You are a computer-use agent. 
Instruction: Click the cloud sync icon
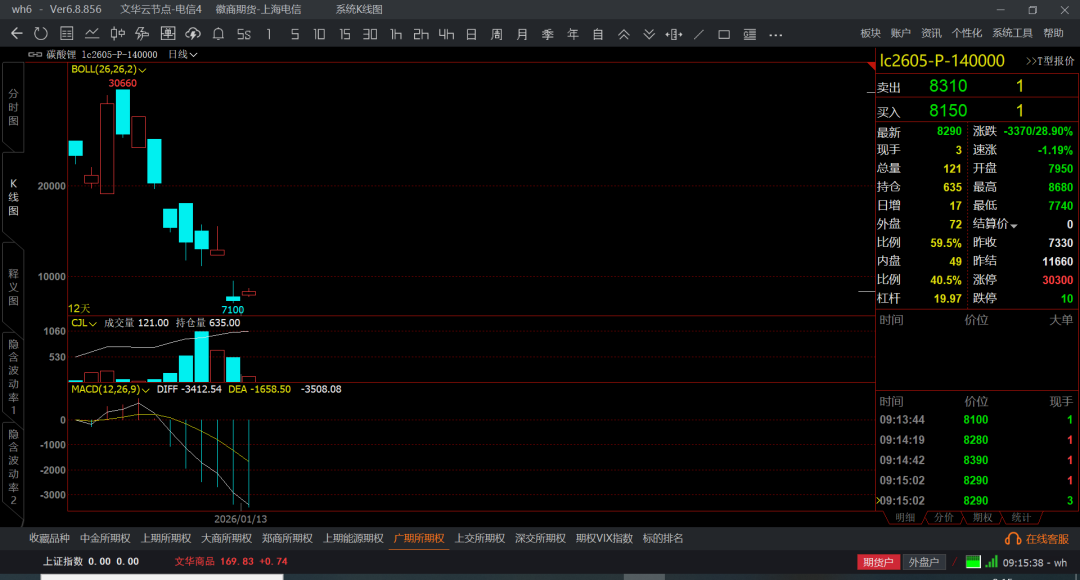(x=193, y=34)
